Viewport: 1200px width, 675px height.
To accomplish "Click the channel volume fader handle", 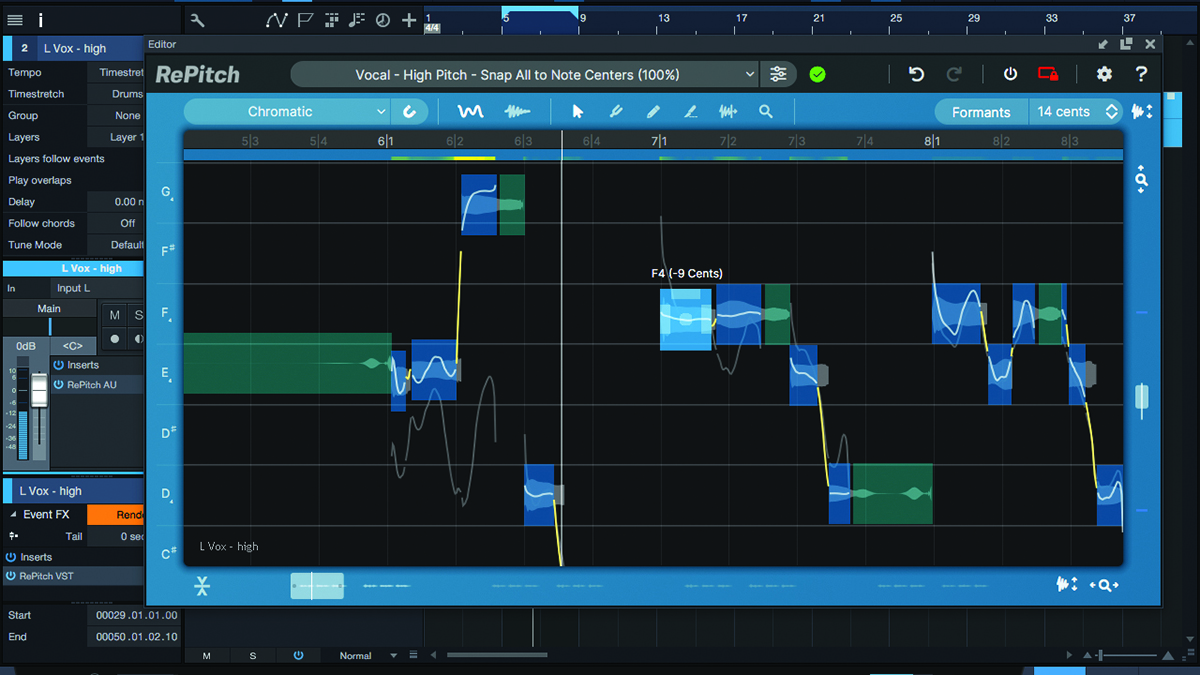I will click(39, 391).
